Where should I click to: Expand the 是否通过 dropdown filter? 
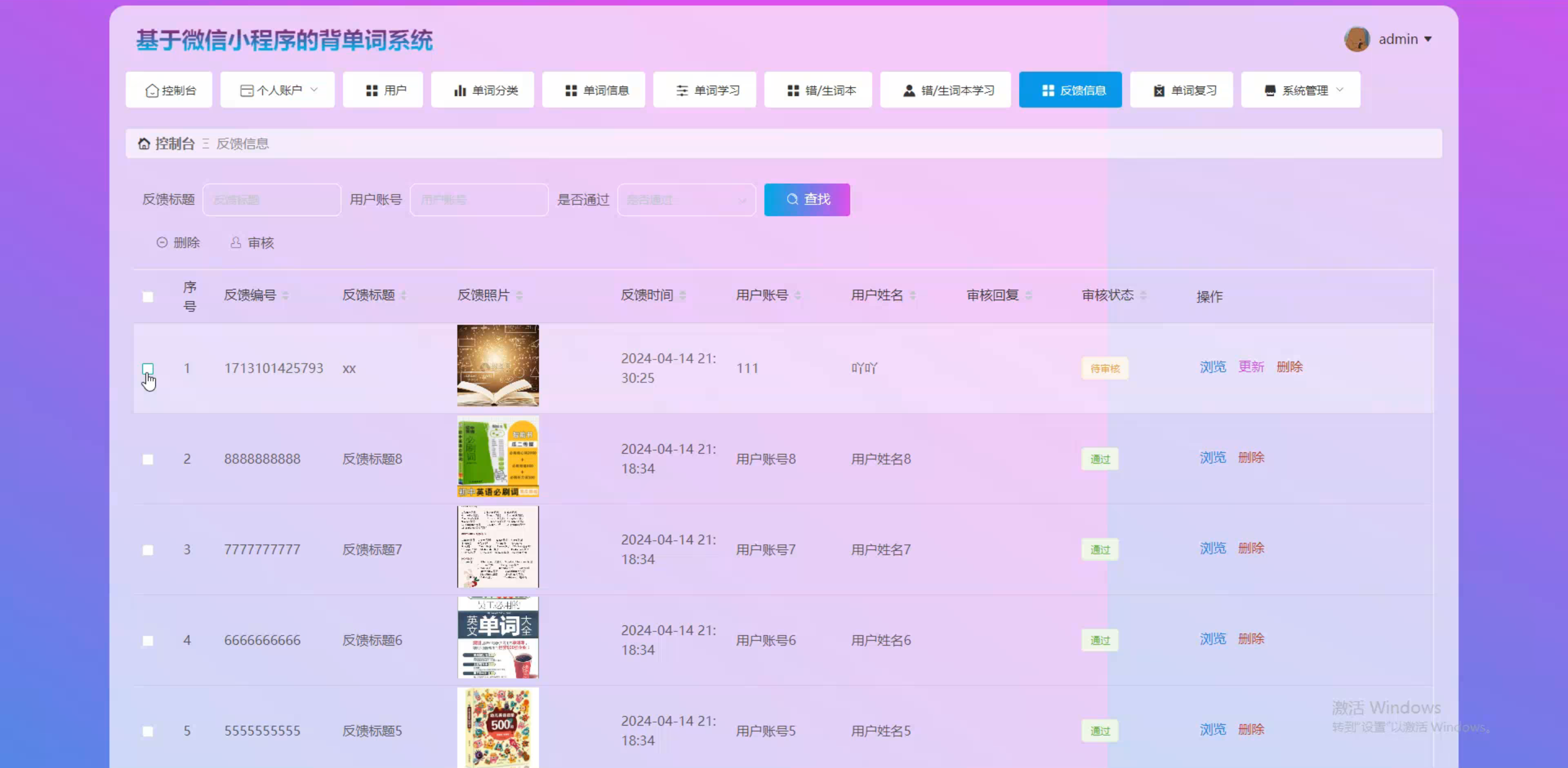(687, 200)
